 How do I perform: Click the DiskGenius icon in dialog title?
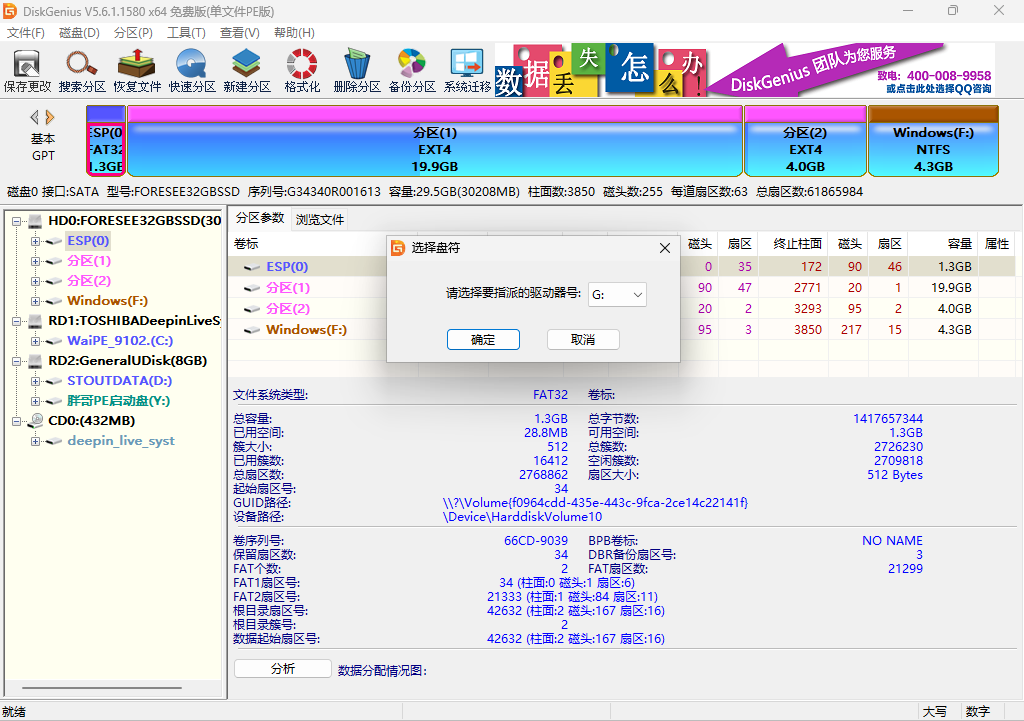pyautogui.click(x=398, y=248)
